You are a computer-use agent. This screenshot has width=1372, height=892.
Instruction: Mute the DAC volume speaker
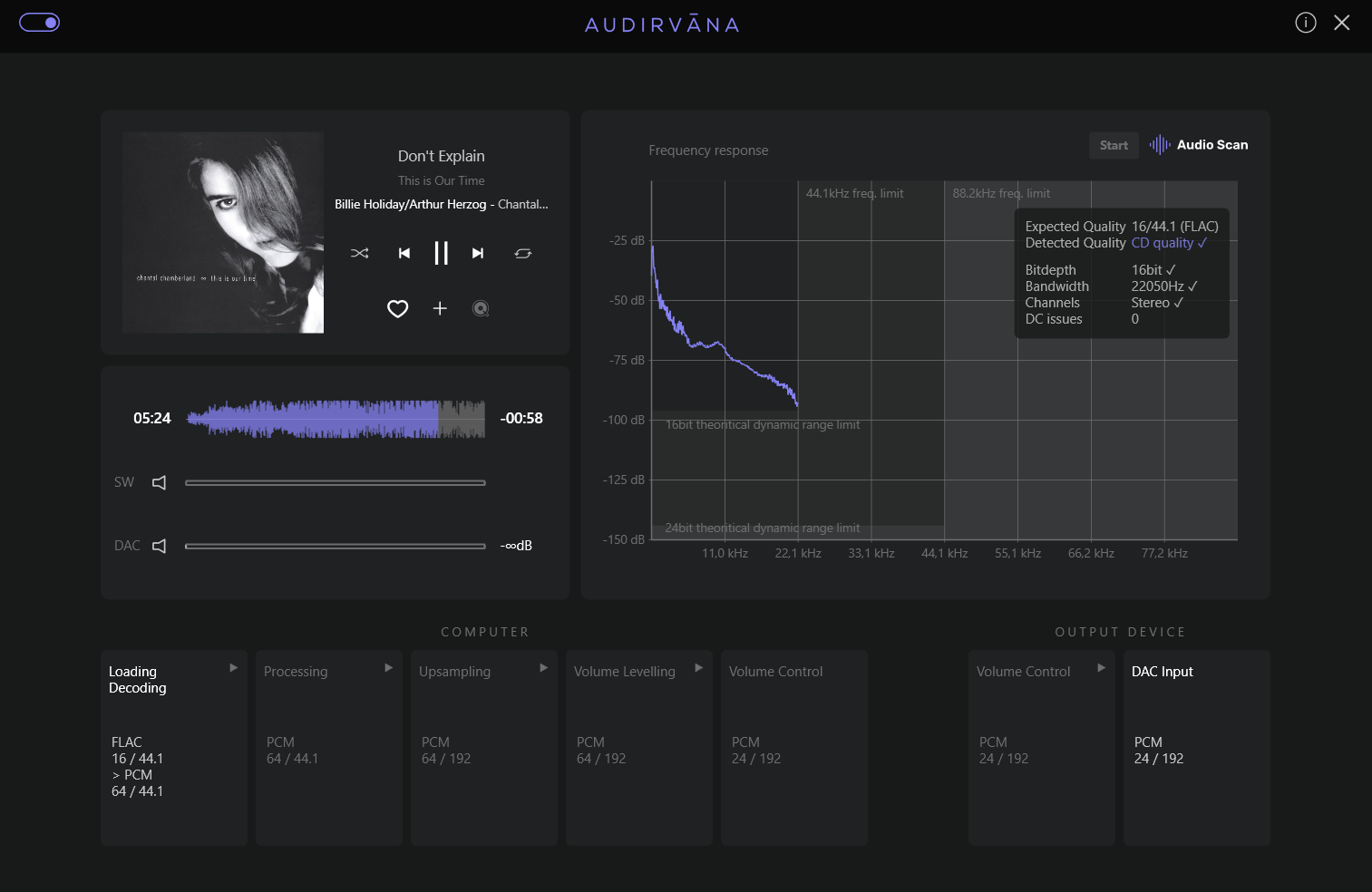coord(159,546)
